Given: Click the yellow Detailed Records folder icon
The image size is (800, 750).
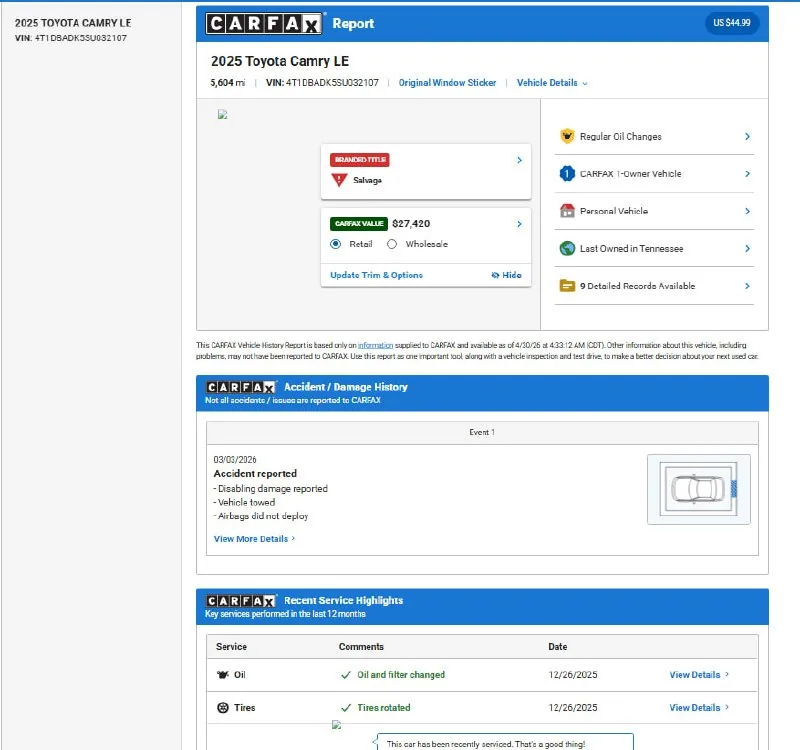Looking at the screenshot, I should (567, 286).
